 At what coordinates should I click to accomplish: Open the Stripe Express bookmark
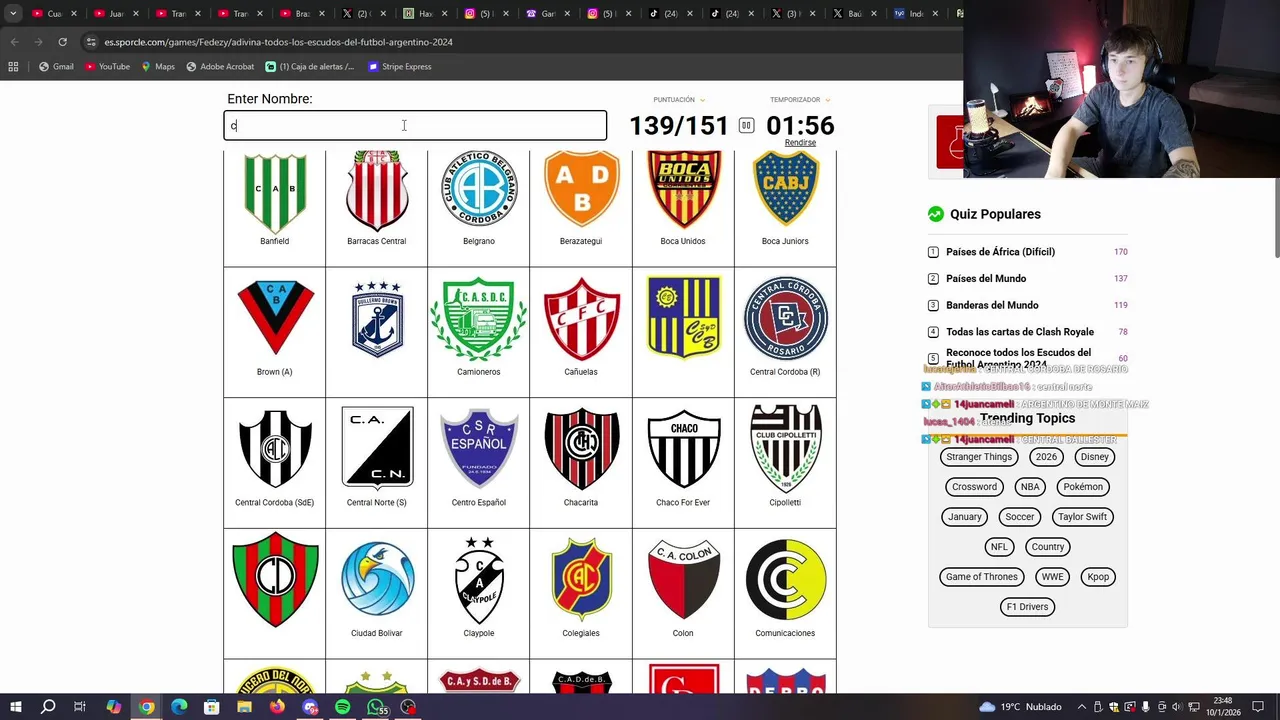point(400,66)
